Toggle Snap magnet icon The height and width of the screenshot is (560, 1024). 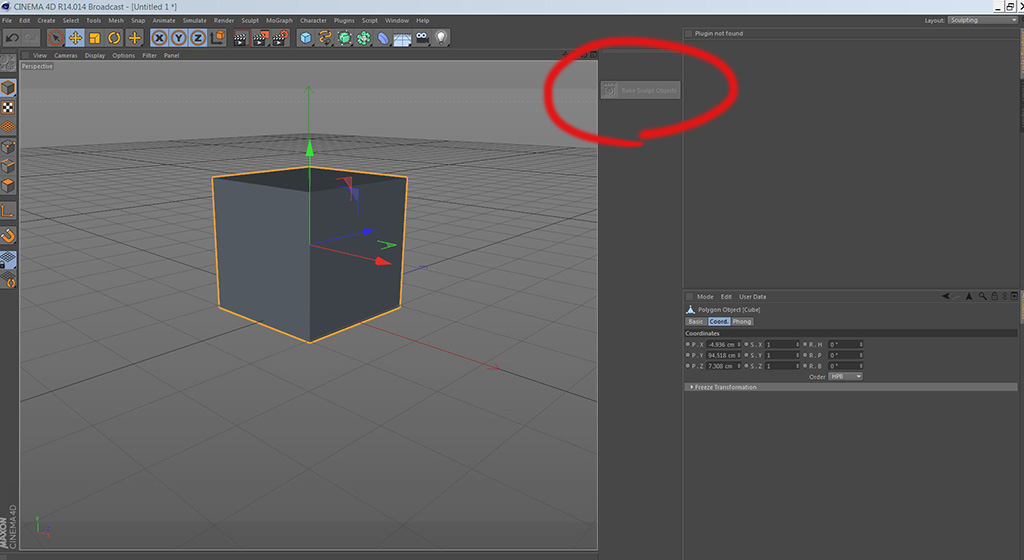click(8, 236)
